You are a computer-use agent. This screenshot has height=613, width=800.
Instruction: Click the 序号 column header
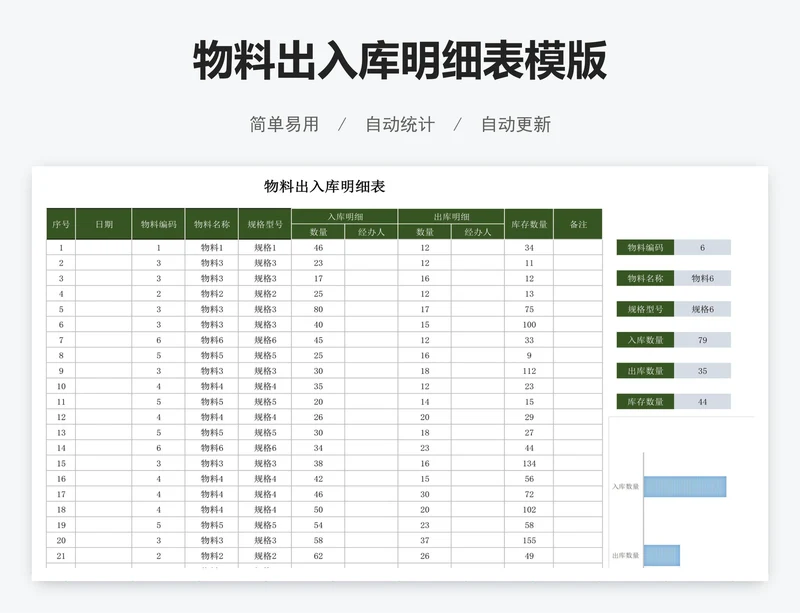point(61,224)
